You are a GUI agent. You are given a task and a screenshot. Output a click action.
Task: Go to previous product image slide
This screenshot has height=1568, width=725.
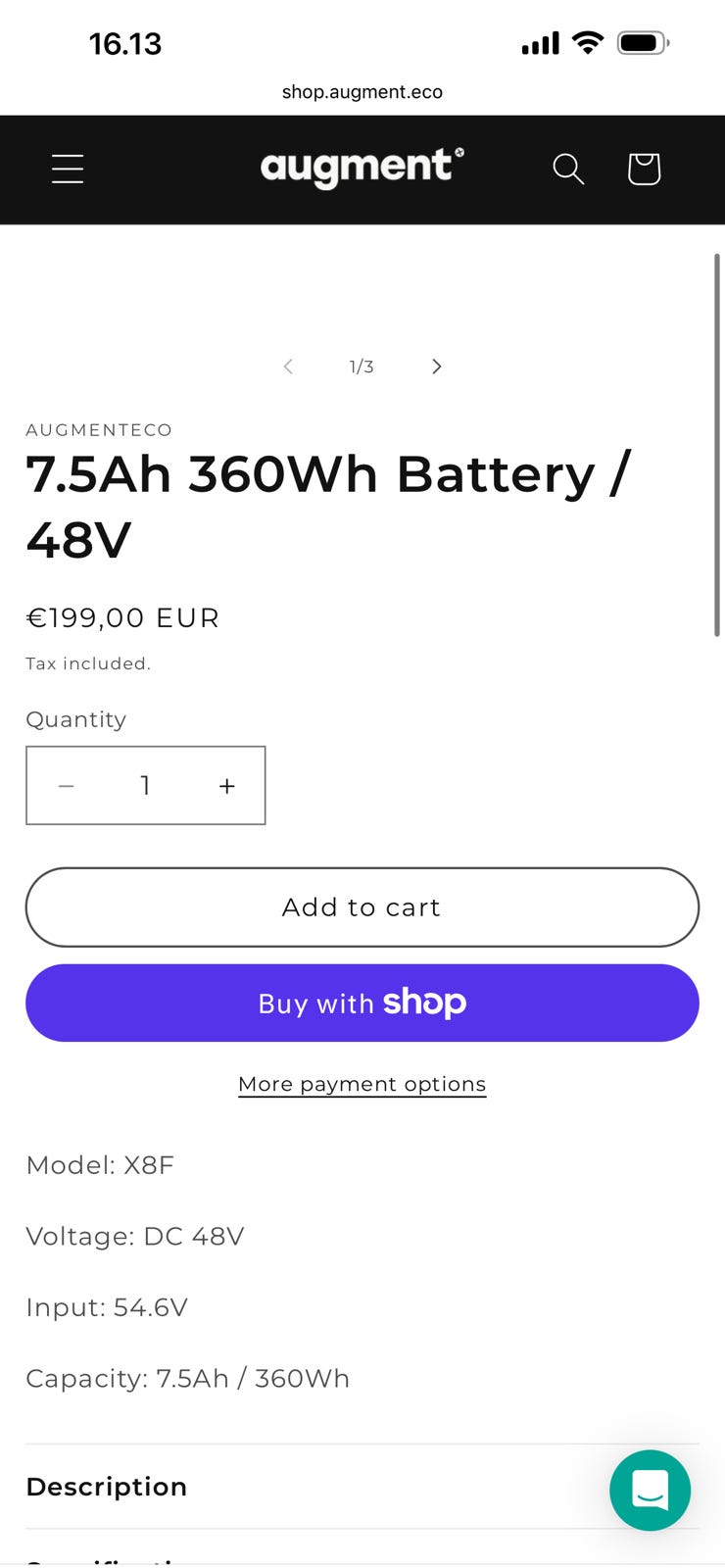coord(288,367)
